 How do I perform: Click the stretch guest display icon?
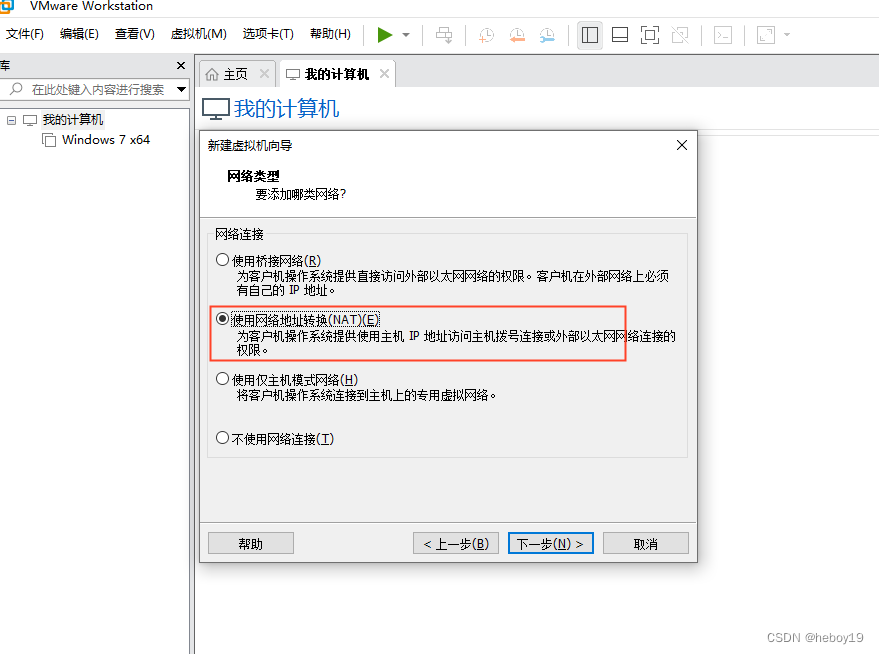(766, 35)
